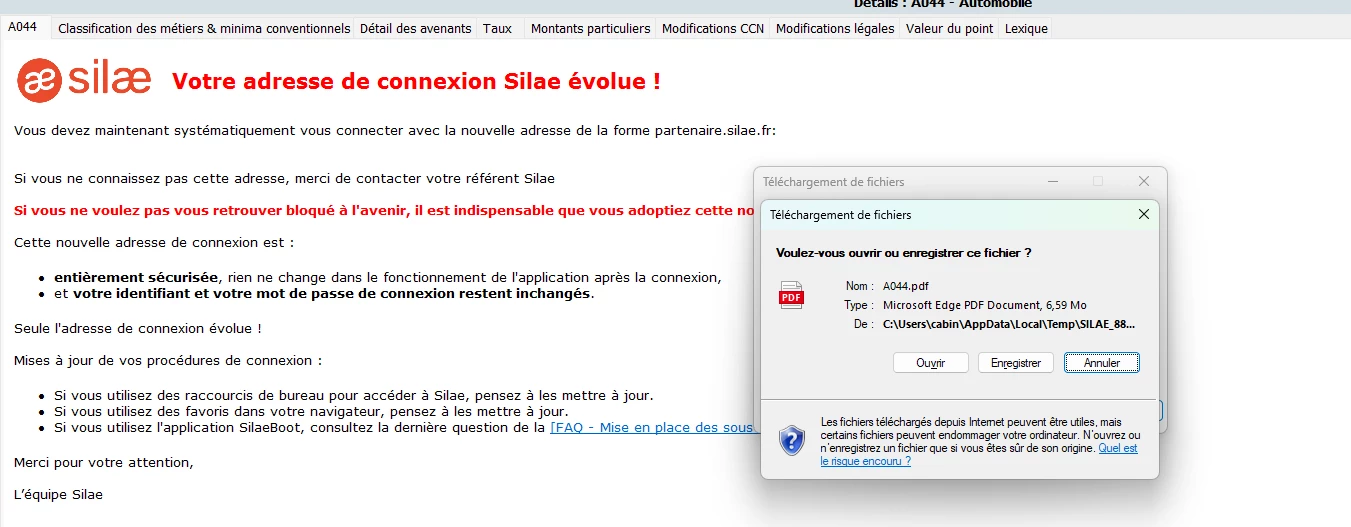Click the 'L'équipe Silae' signature text
Viewport: 1351px width, 527px height.
(58, 494)
